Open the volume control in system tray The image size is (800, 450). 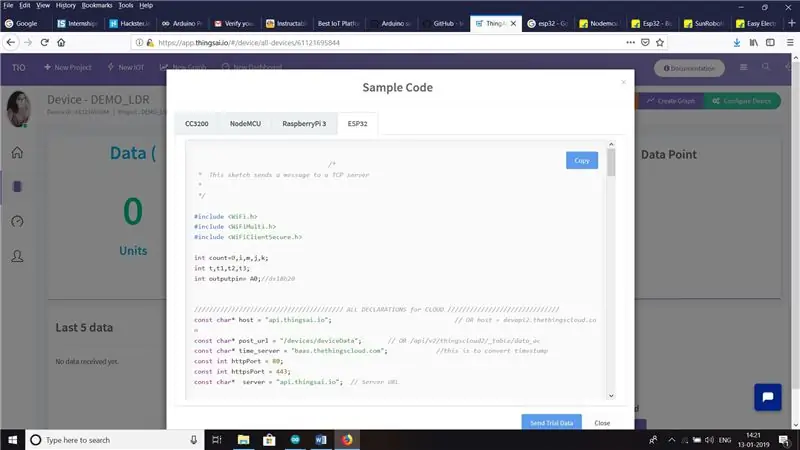click(709, 440)
